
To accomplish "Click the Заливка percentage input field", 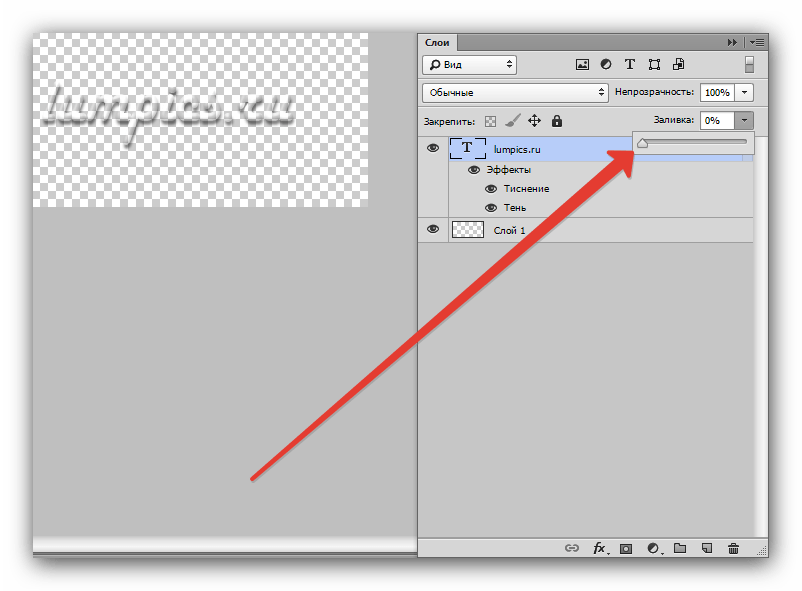I will pyautogui.click(x=715, y=120).
